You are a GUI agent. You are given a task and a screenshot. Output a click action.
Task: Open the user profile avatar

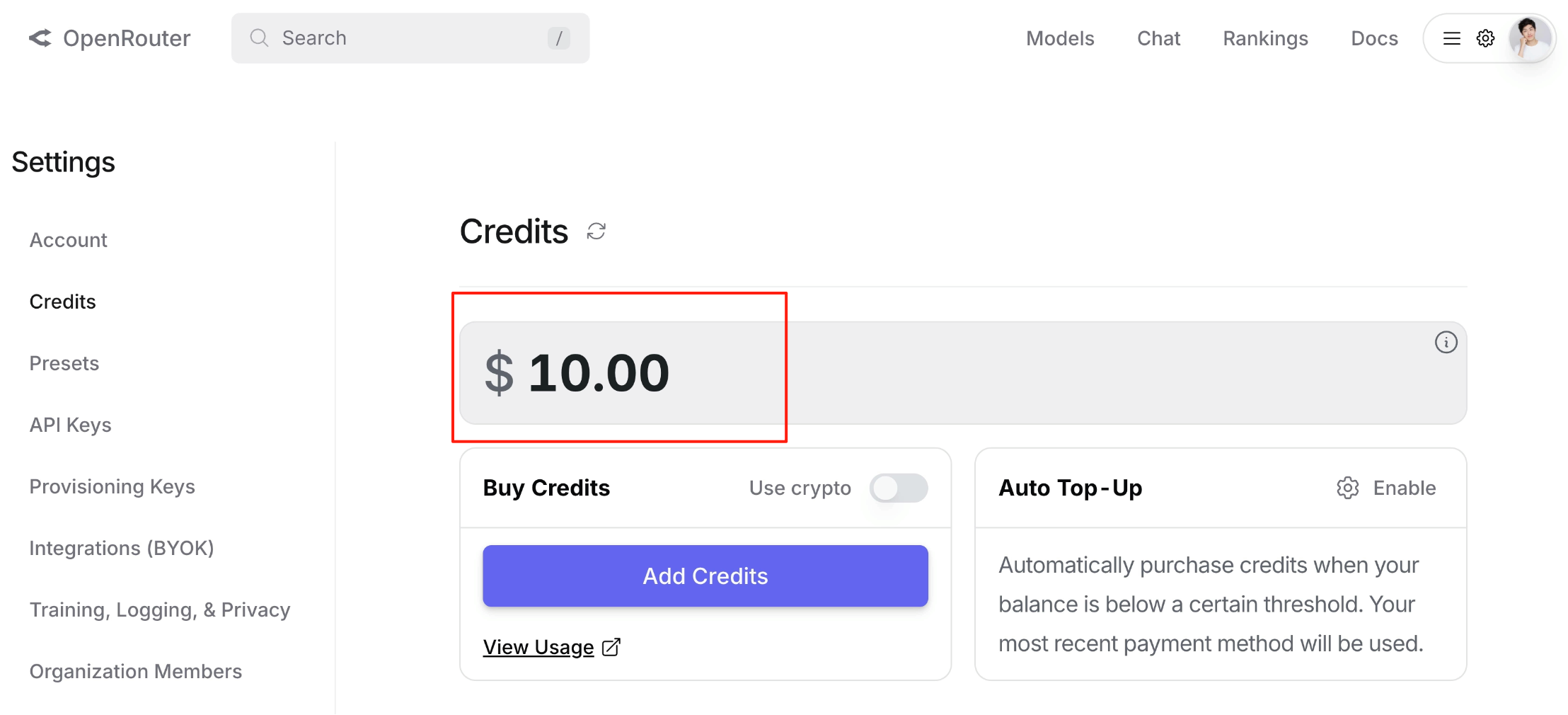1529,38
